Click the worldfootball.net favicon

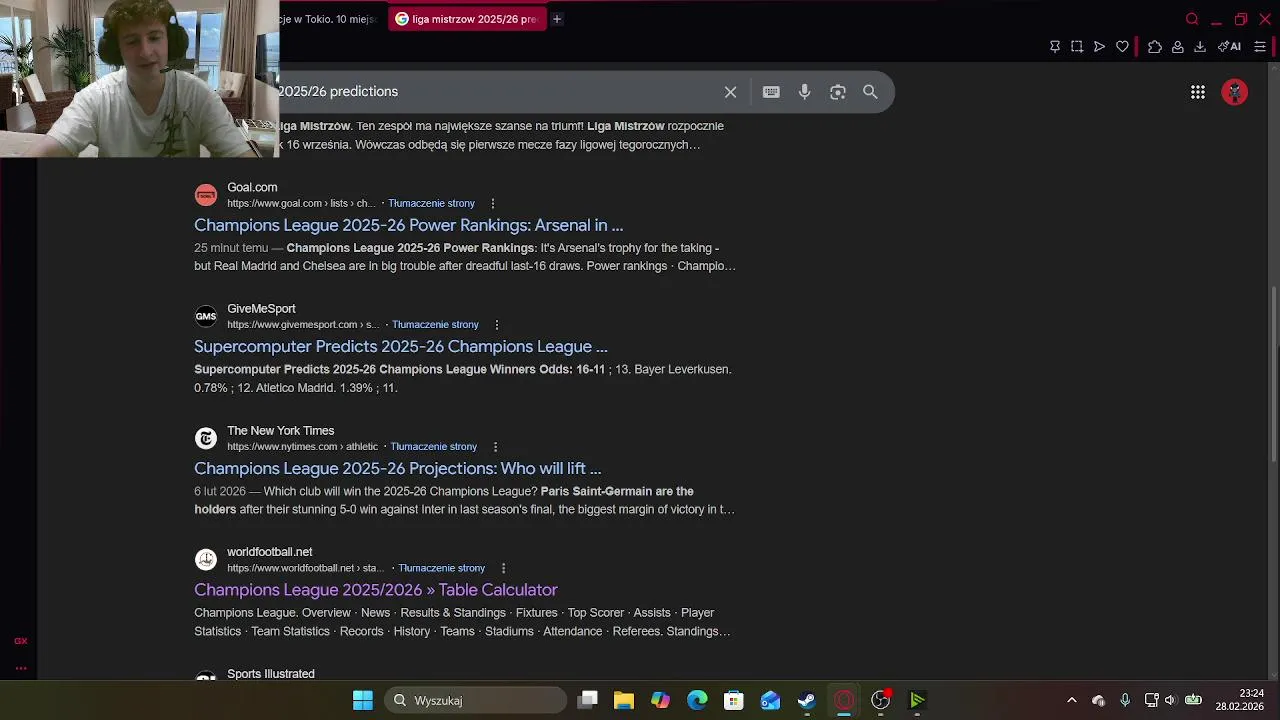click(206, 560)
